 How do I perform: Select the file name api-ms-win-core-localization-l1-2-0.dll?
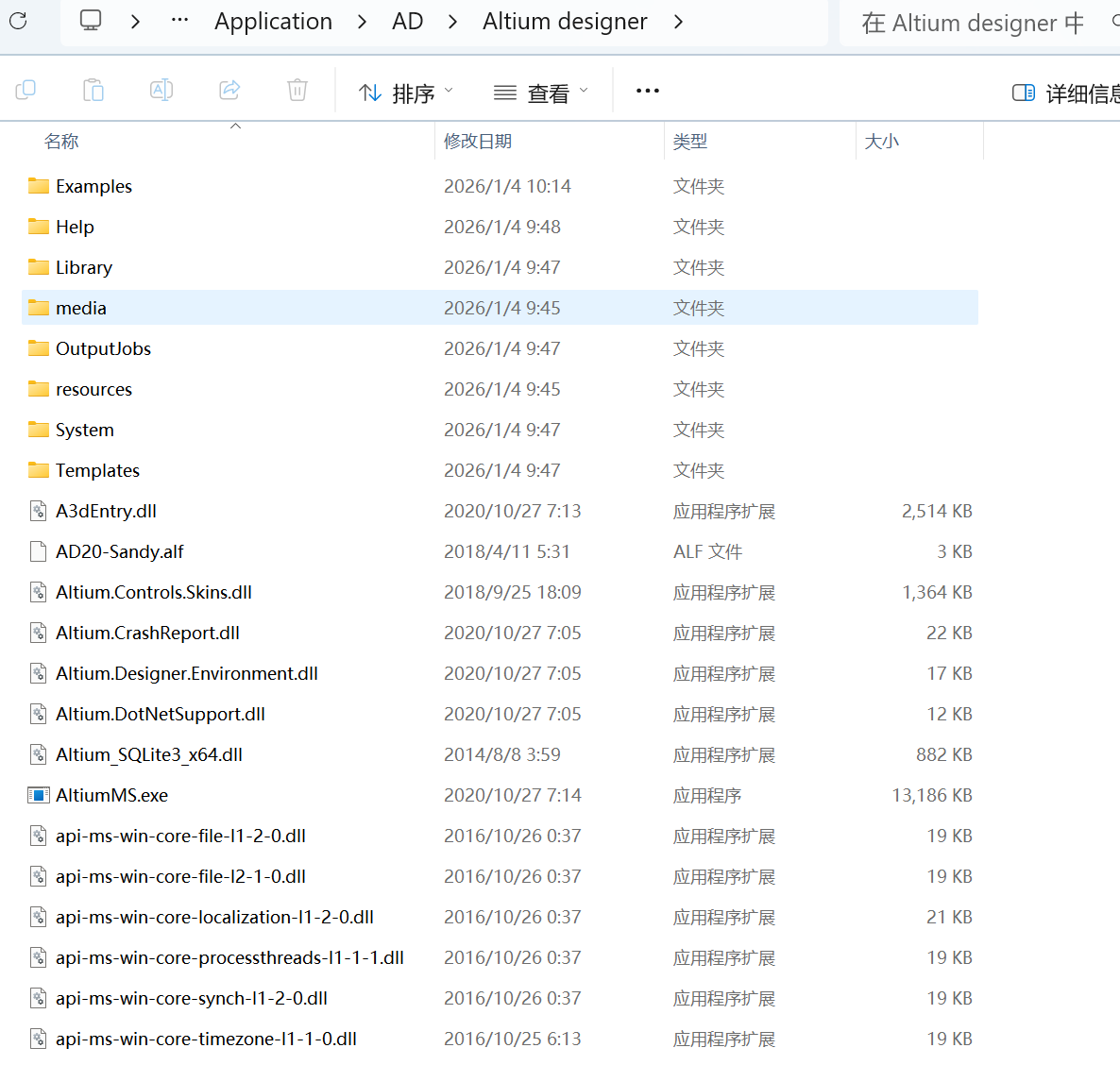point(215,917)
